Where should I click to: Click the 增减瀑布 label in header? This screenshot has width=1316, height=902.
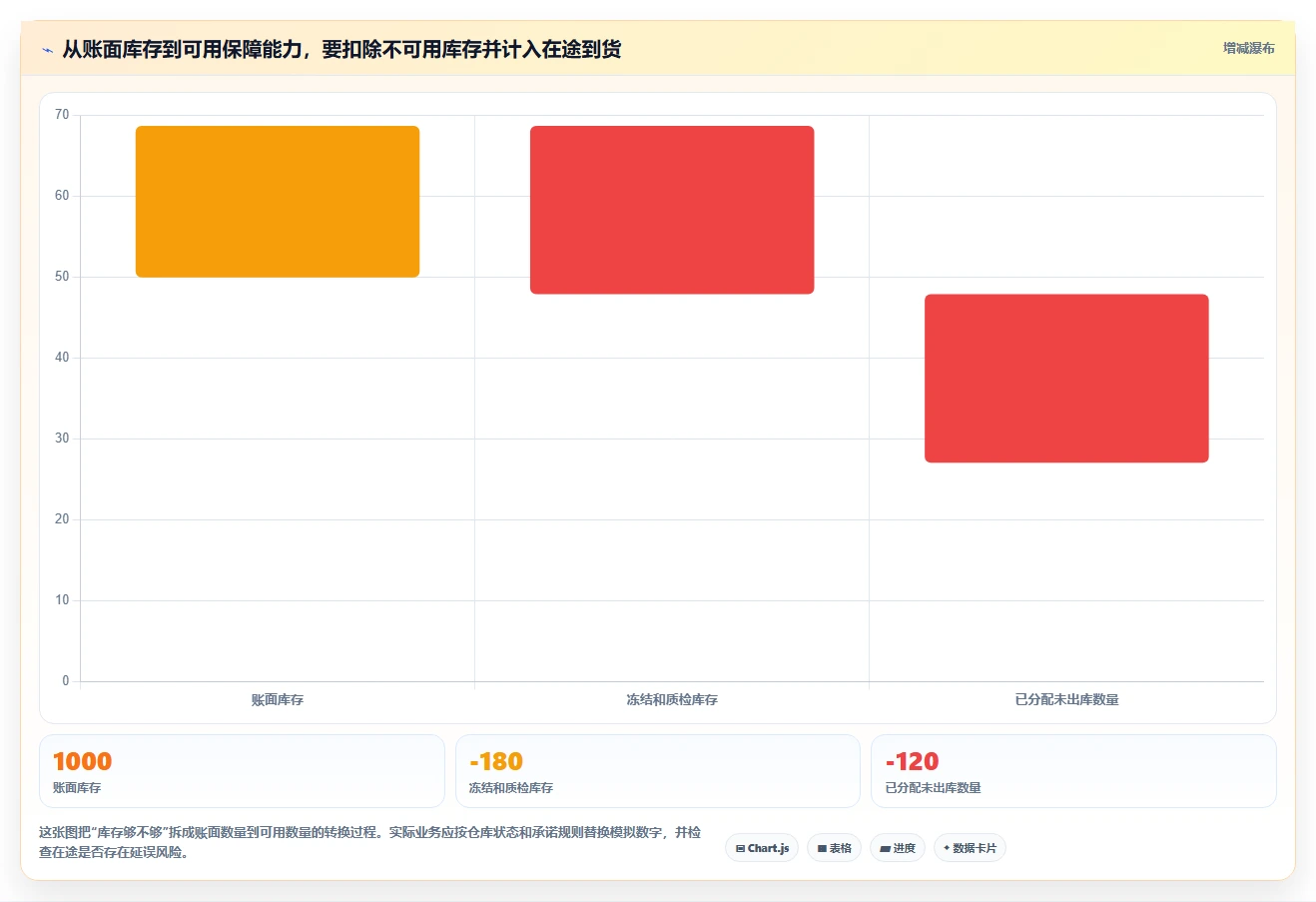pyautogui.click(x=1249, y=48)
